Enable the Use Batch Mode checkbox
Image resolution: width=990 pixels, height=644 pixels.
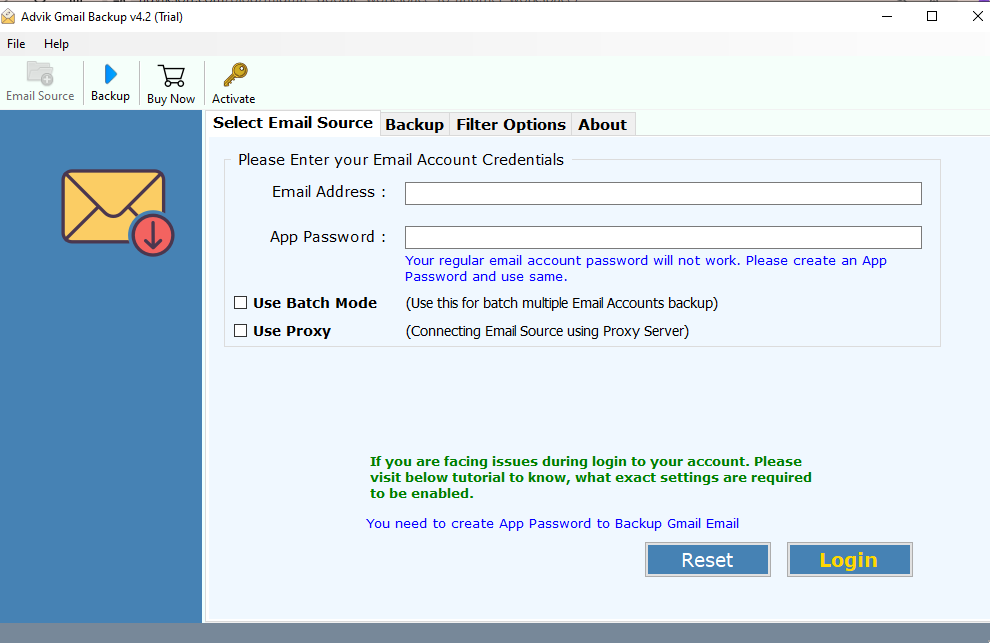[x=241, y=303]
